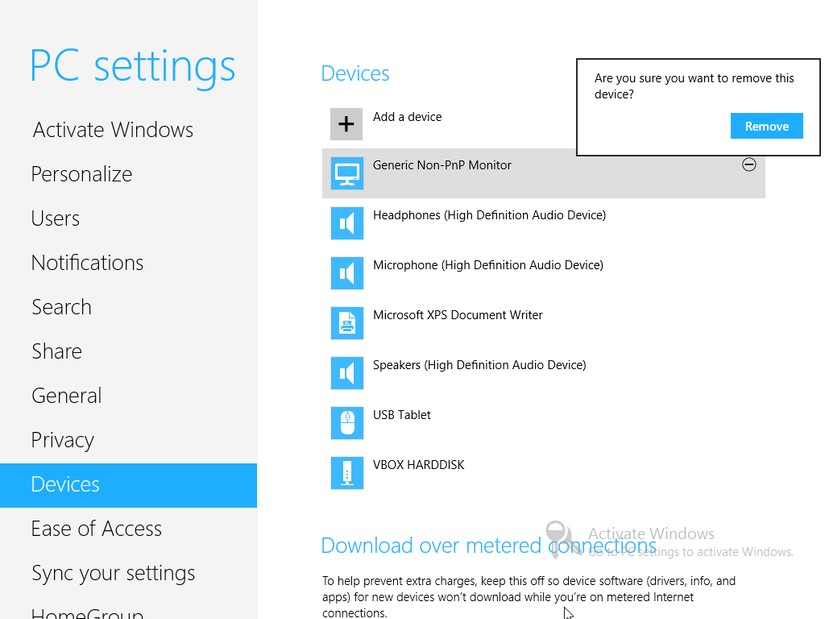Confirm removal with the Remove button

tap(767, 126)
